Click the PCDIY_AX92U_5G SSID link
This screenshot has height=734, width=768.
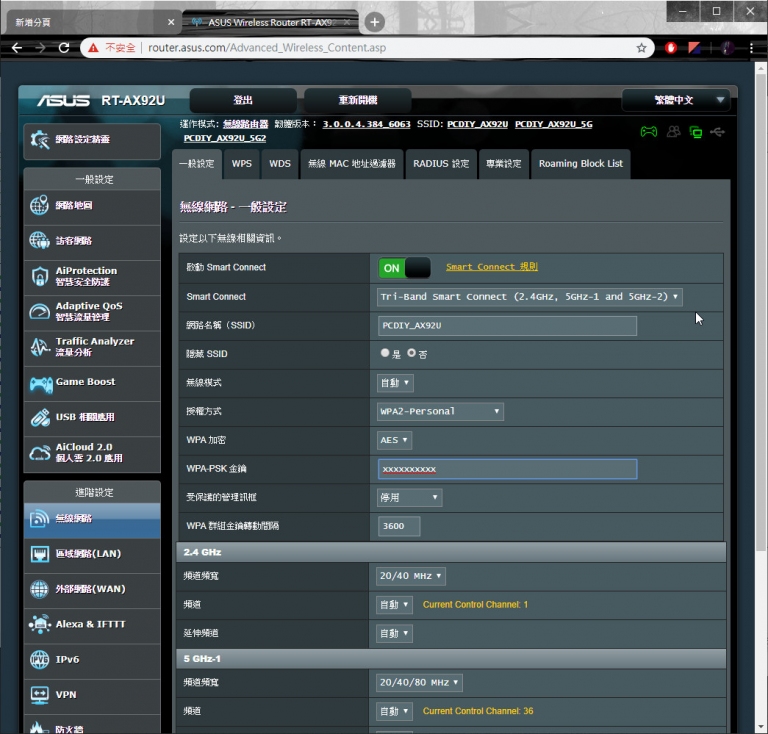[553, 124]
